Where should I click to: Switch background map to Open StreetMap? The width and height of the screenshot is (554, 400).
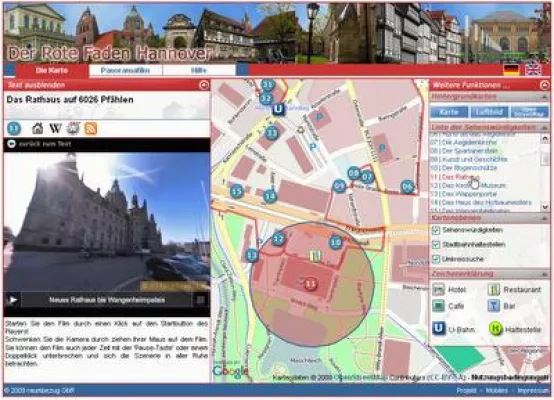pos(529,112)
